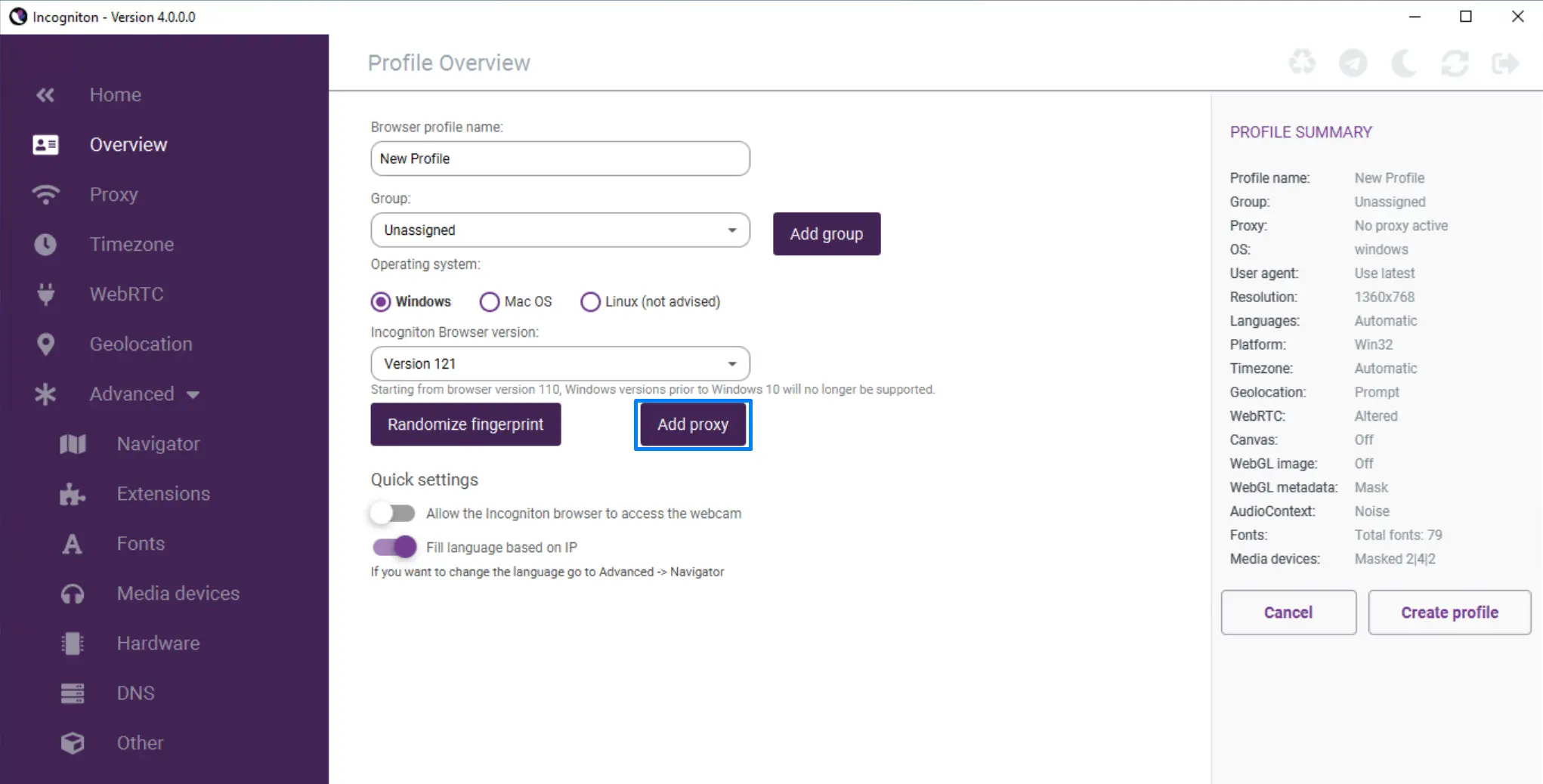Click the 'Win32' platform value

pos(1373,345)
